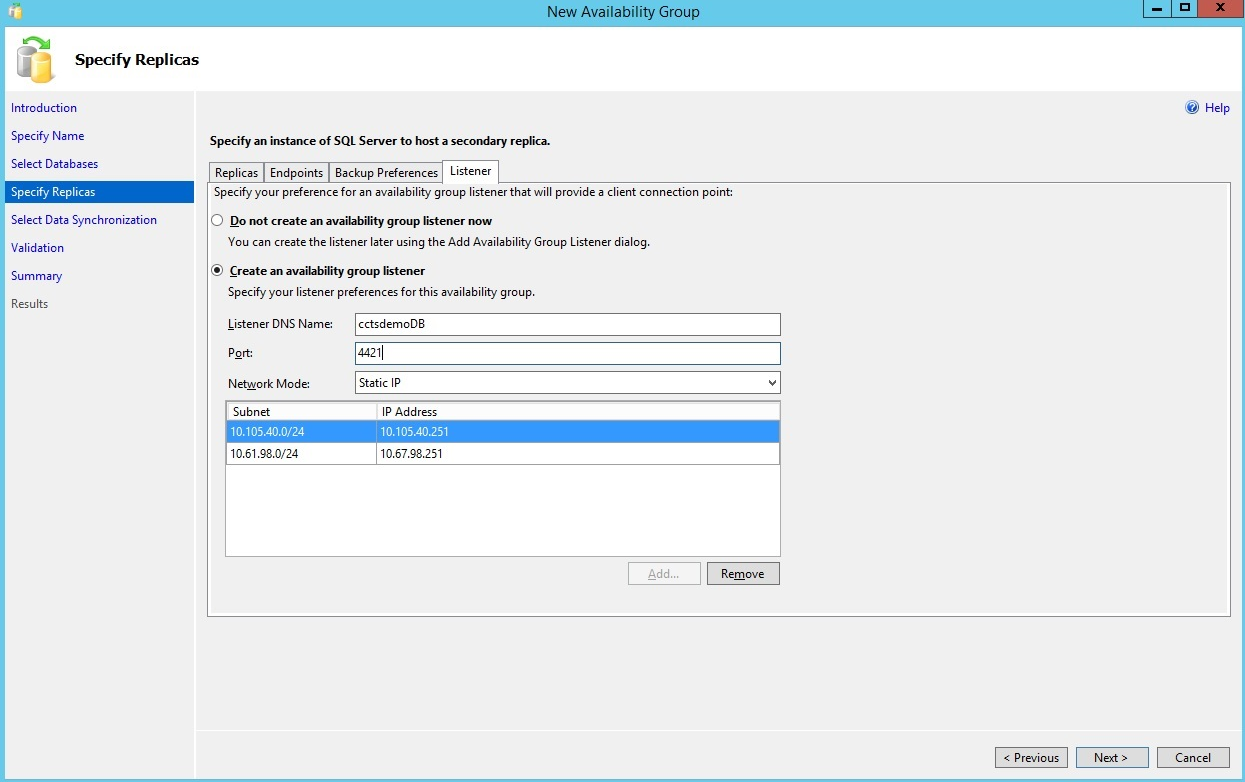The height and width of the screenshot is (782, 1245).
Task: Switch to the Replicas tab
Action: click(x=237, y=173)
